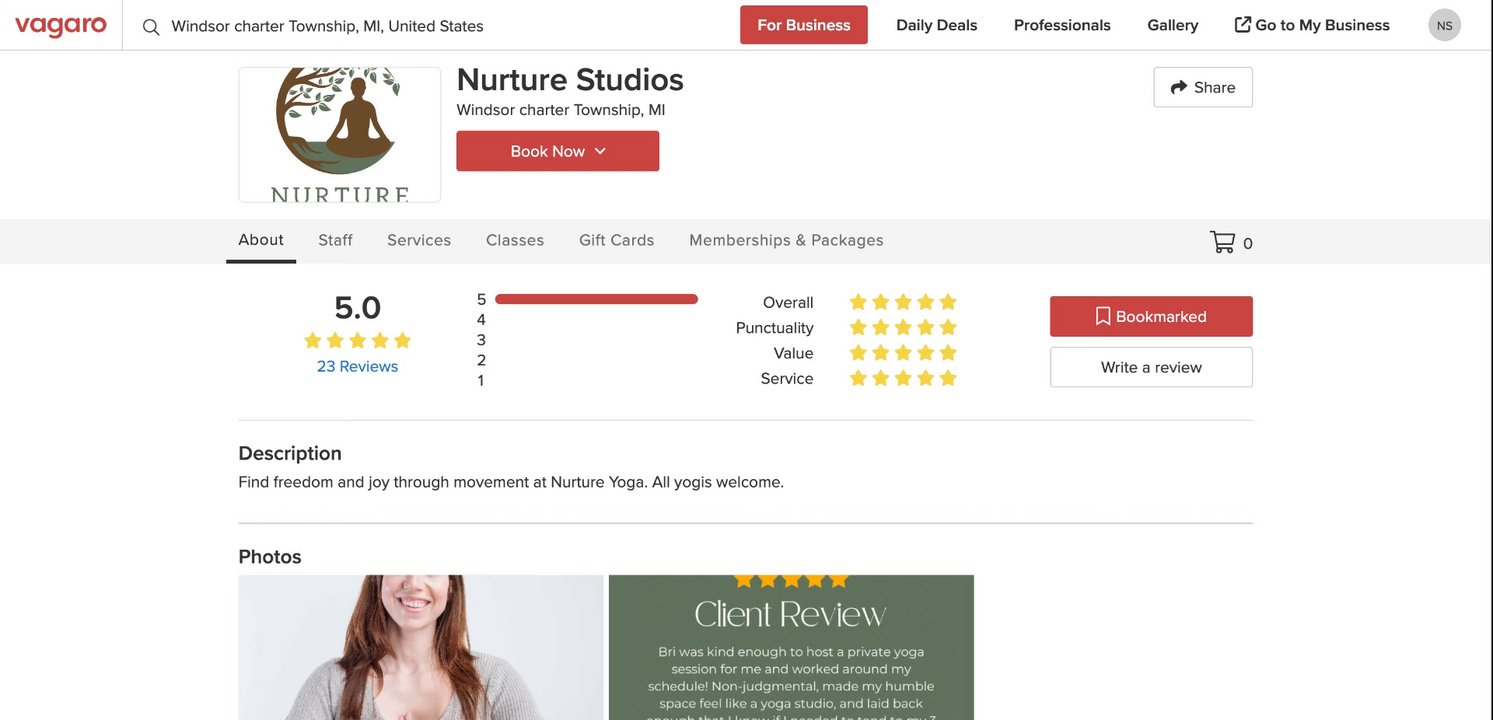Click the Share button
This screenshot has width=1493, height=720.
point(1203,87)
